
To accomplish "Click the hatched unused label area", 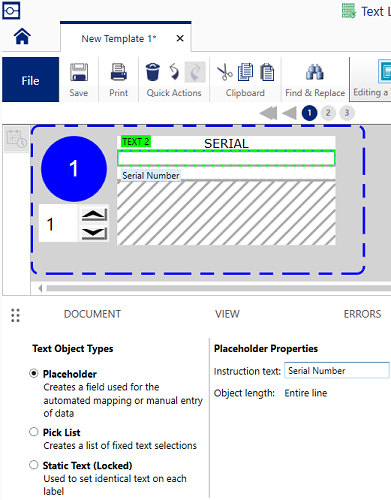I will tap(226, 213).
